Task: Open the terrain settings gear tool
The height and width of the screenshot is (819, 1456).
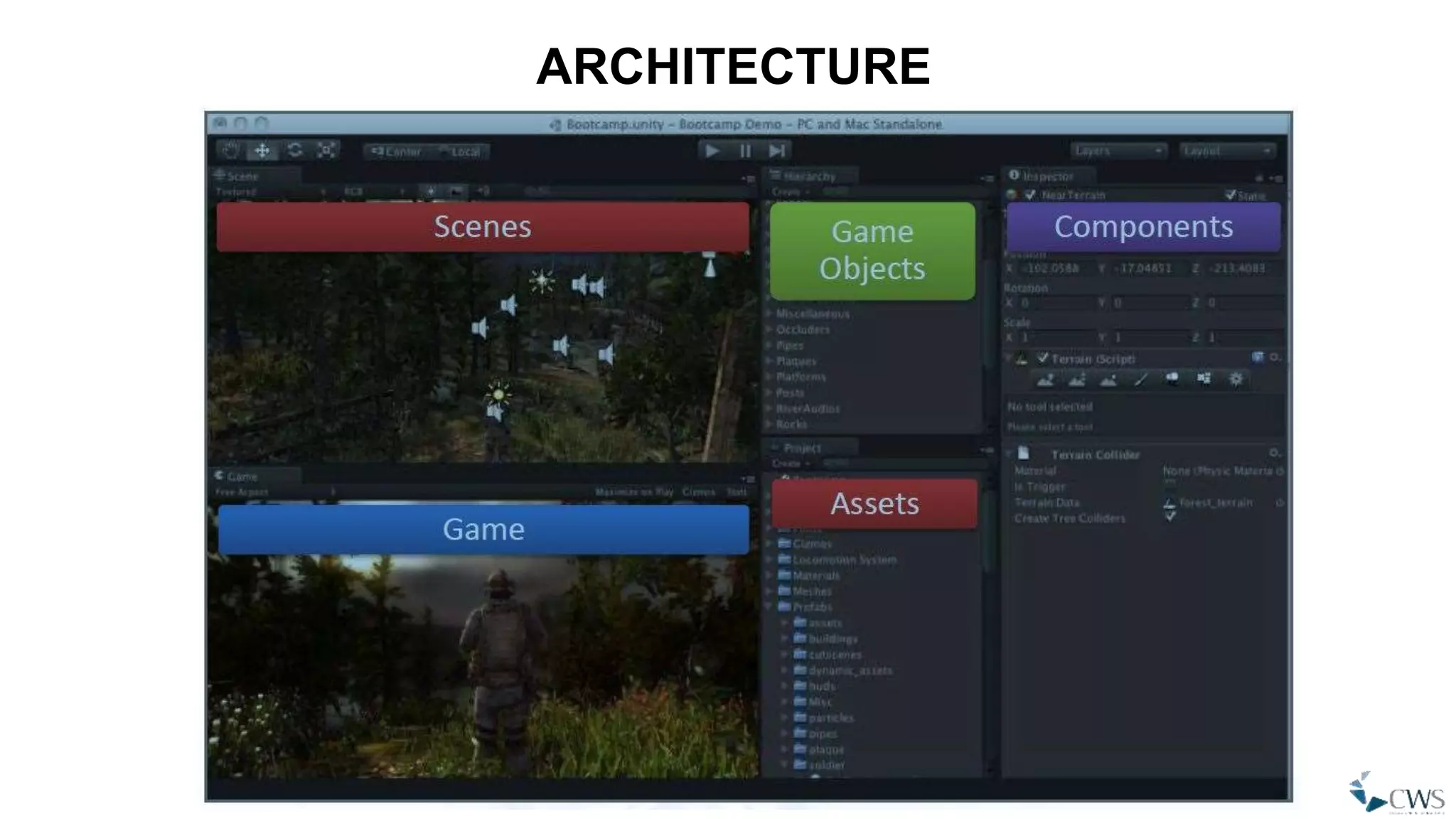Action: [x=1236, y=380]
